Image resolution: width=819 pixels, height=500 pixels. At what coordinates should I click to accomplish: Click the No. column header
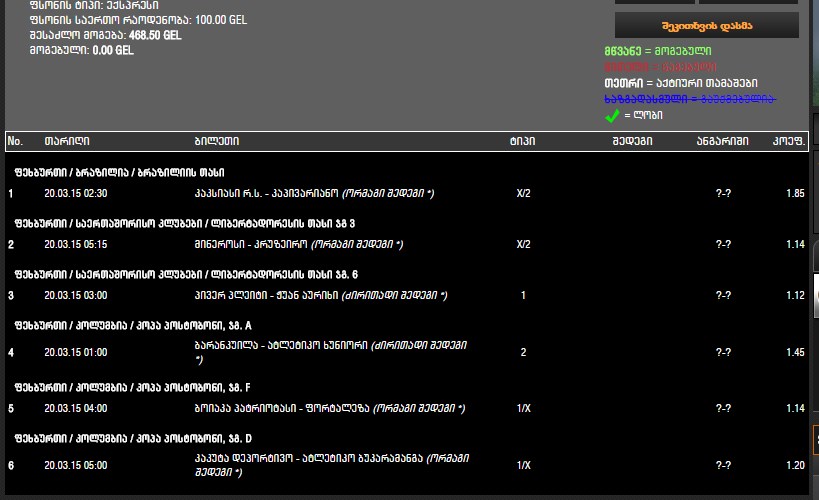point(15,141)
